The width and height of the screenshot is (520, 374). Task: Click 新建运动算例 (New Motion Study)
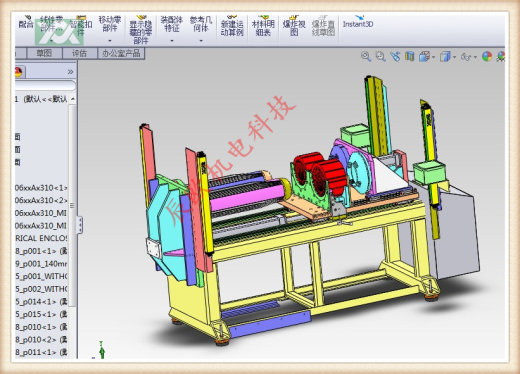click(x=232, y=27)
